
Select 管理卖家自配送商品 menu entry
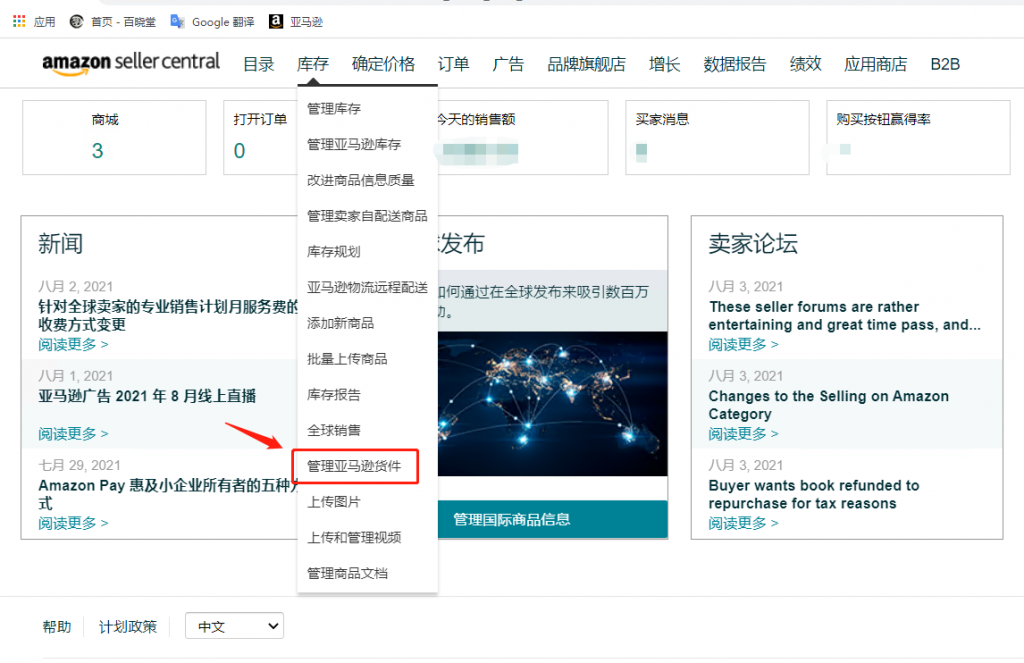pos(367,216)
